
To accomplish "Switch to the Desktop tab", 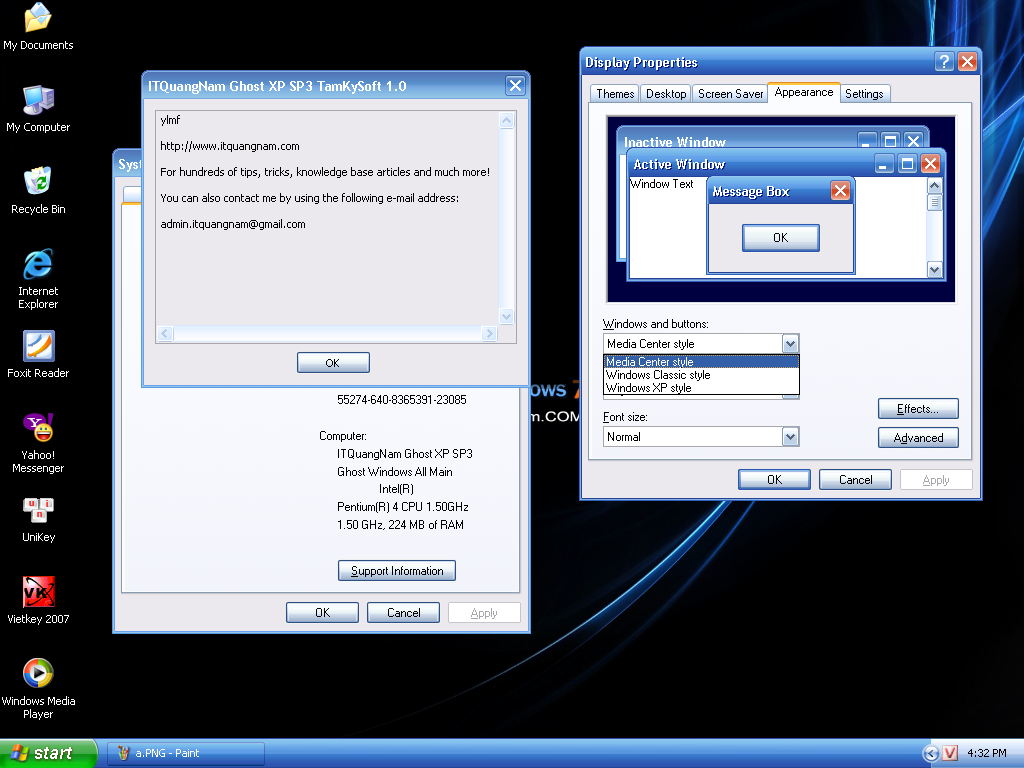I will pos(665,94).
